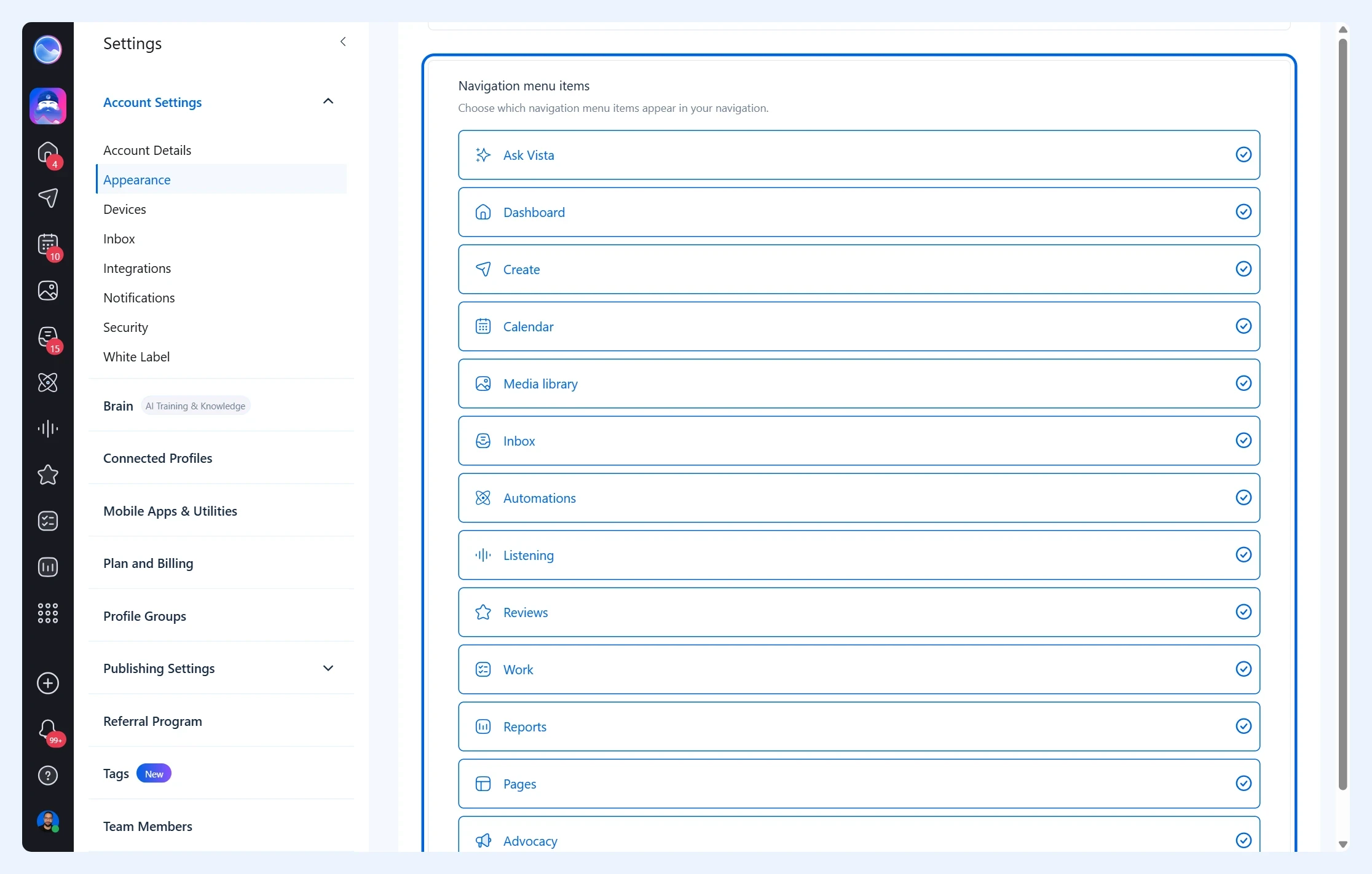The width and height of the screenshot is (1372, 874).
Task: Expand the Publishing Settings chevron
Action: coord(328,668)
